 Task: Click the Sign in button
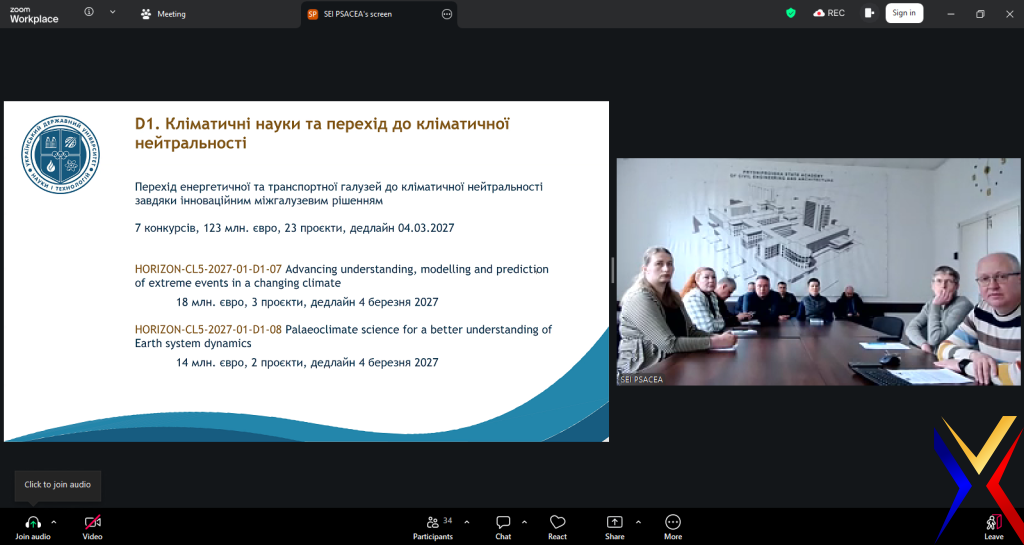click(x=904, y=13)
